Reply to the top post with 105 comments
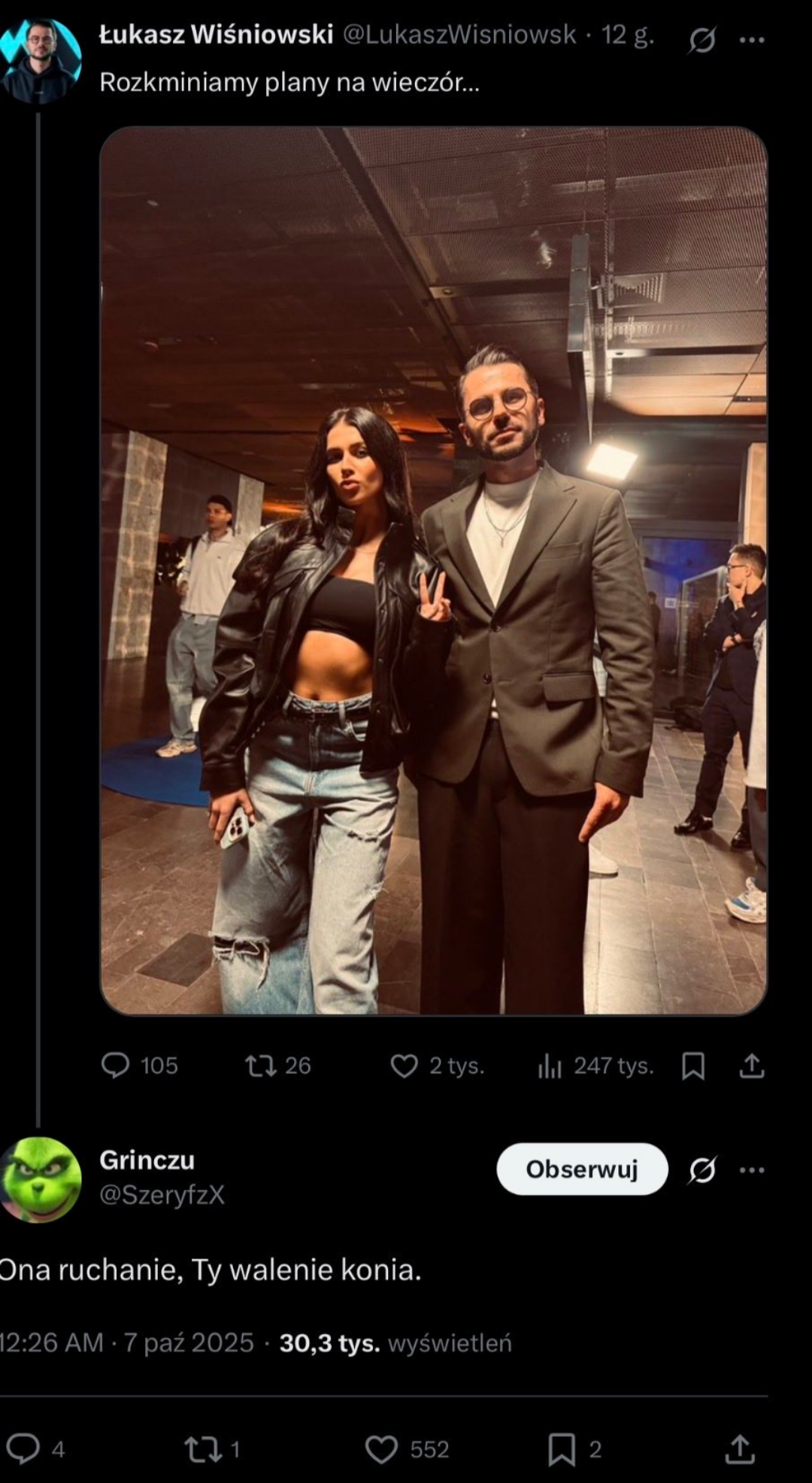 [116, 1065]
